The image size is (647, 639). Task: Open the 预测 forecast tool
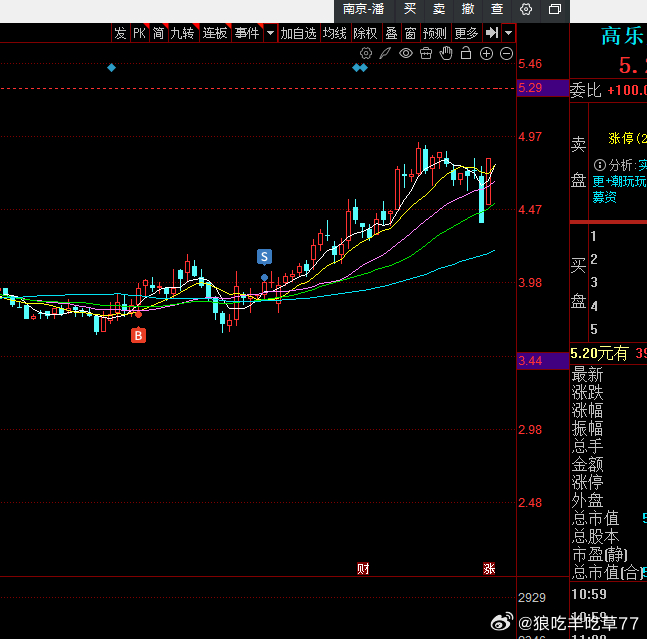click(x=434, y=33)
